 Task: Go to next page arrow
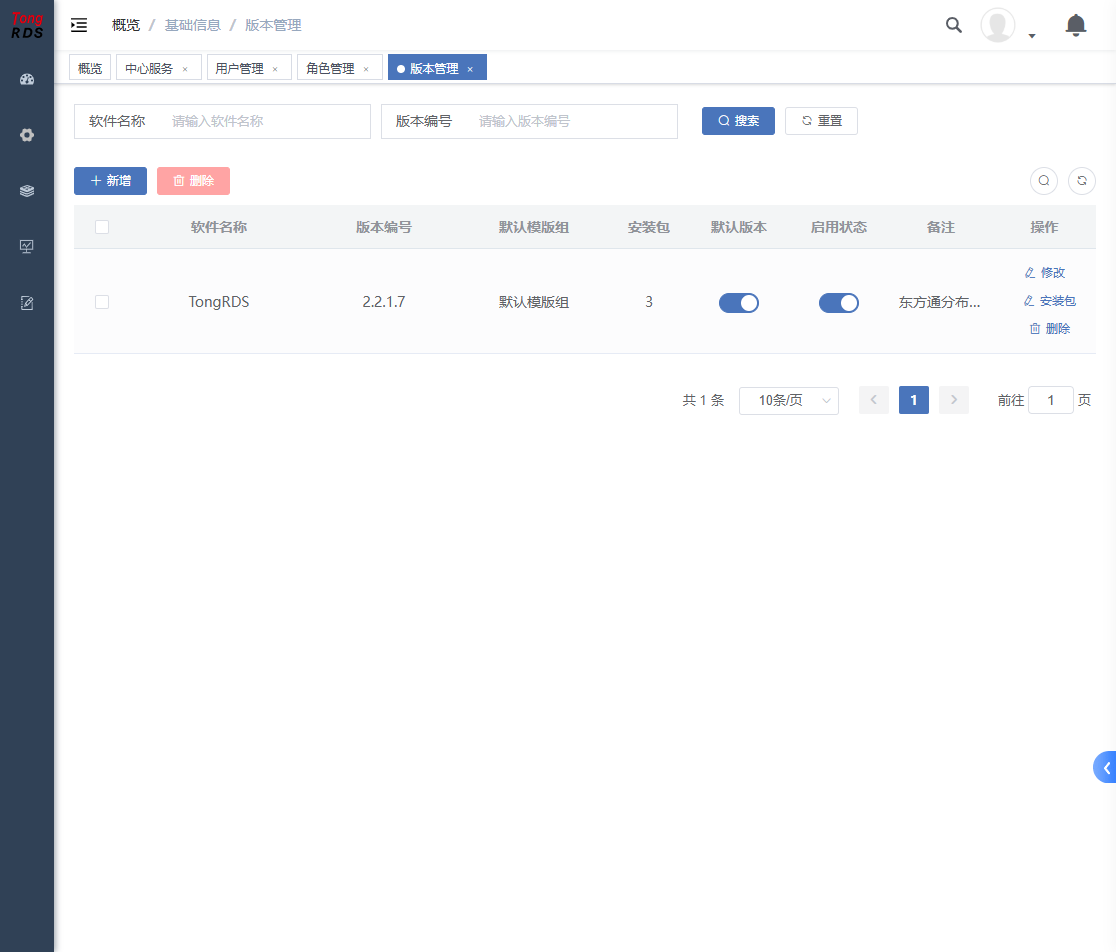coord(954,400)
